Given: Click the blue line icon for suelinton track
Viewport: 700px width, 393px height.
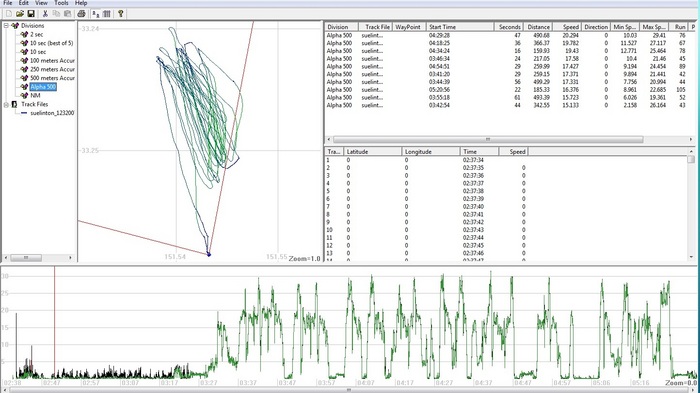Looking at the screenshot, I should 24,113.
